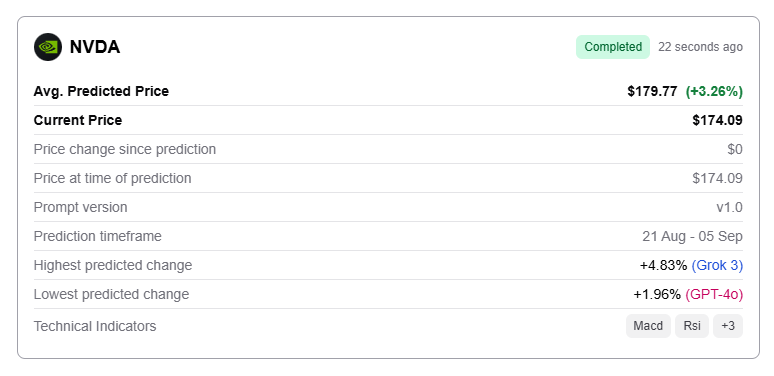
Task: Expand the +3 more indicators chip
Action: [728, 326]
